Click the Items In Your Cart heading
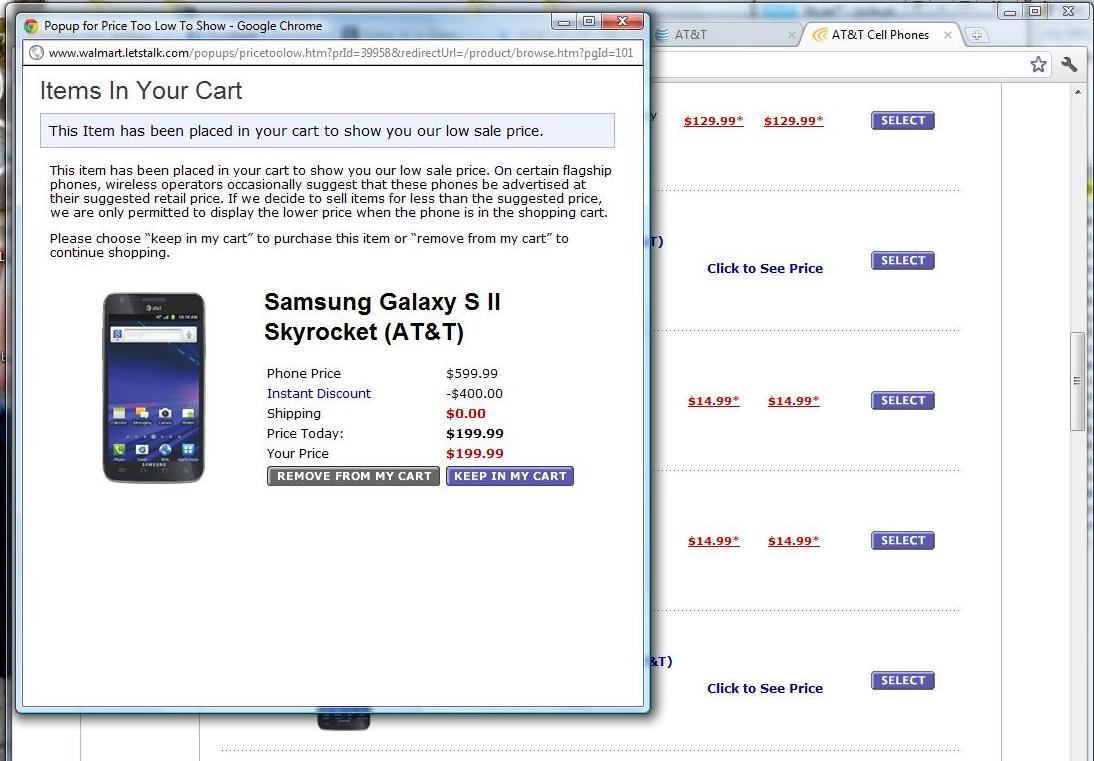The image size is (1094, 761). tap(141, 91)
